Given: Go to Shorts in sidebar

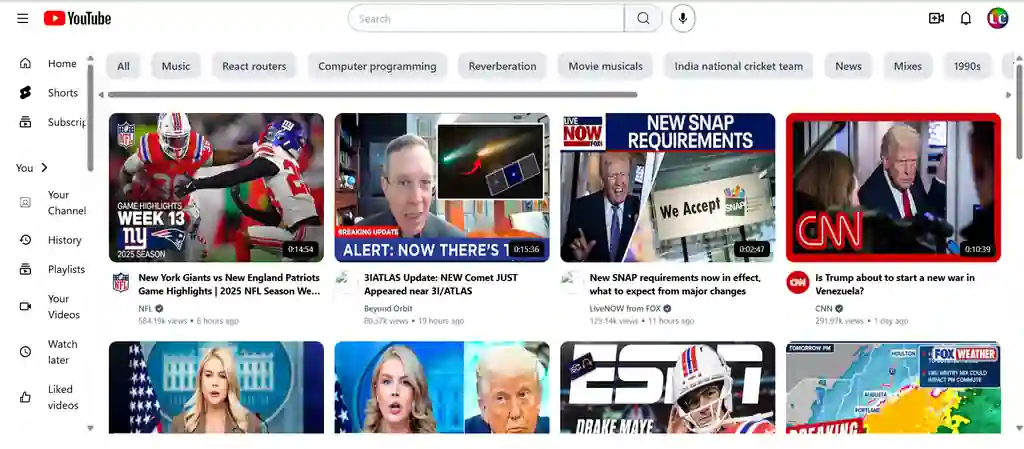Looking at the screenshot, I should click(x=62, y=93).
